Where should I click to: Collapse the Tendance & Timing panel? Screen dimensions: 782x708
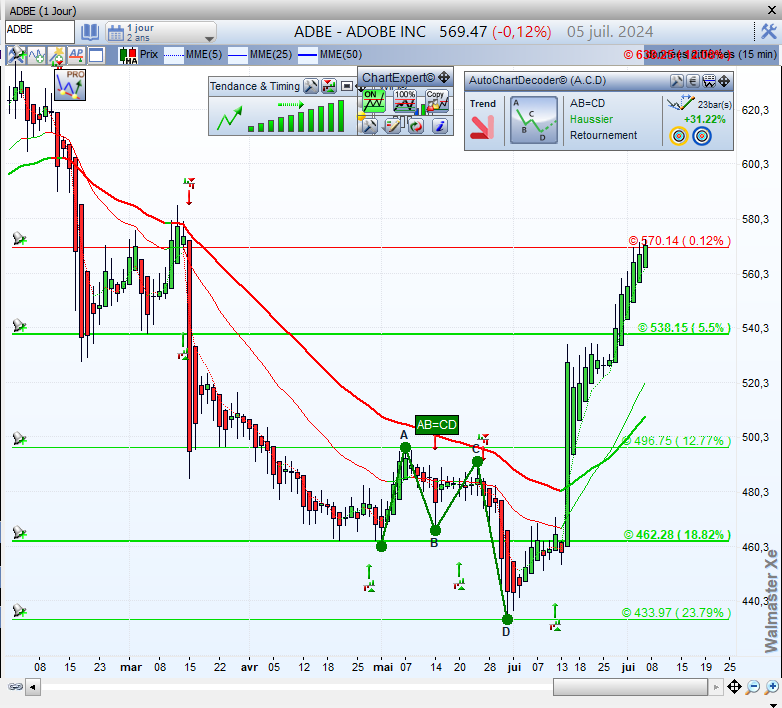coord(347,86)
